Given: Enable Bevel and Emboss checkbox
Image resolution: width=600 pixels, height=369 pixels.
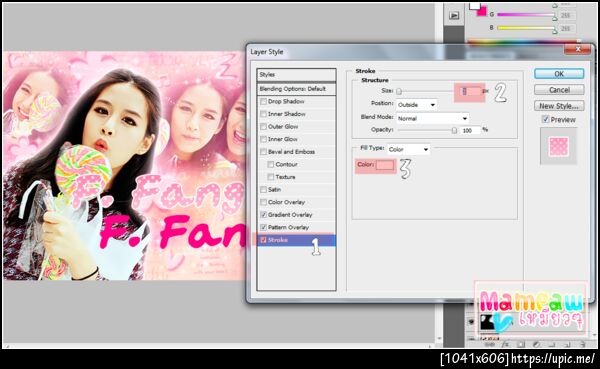Looking at the screenshot, I should point(263,152).
